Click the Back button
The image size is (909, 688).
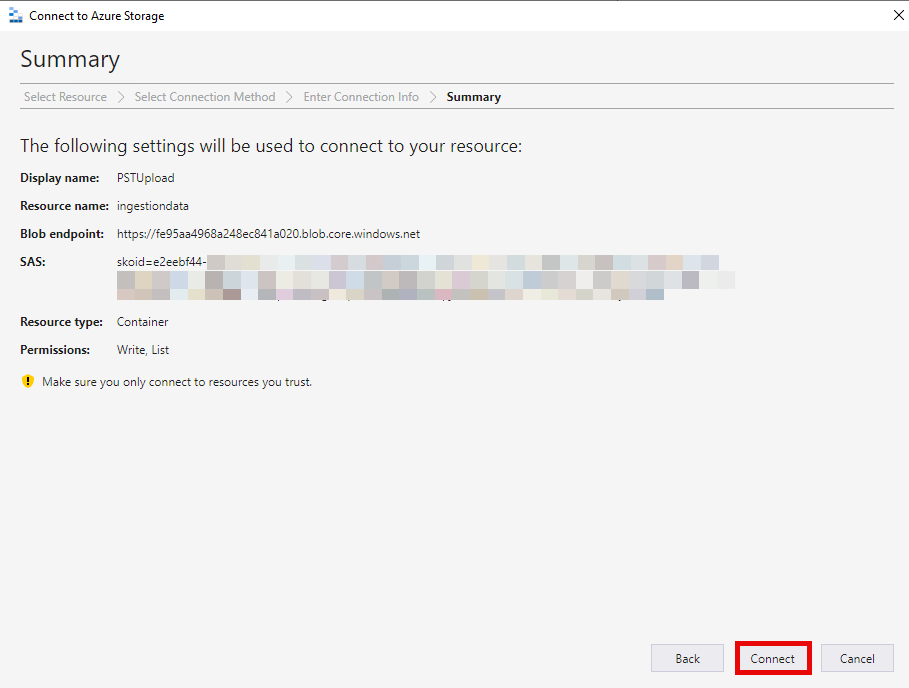point(687,658)
